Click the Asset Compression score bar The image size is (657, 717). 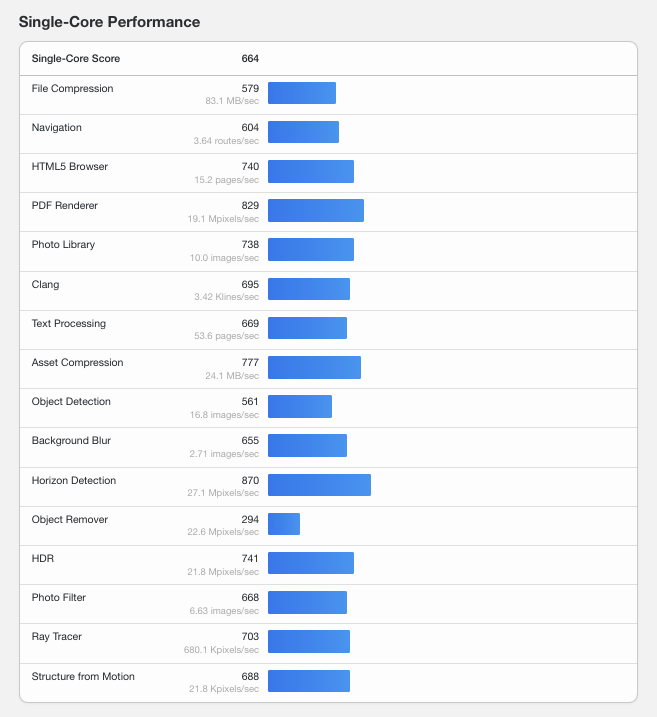[314, 368]
